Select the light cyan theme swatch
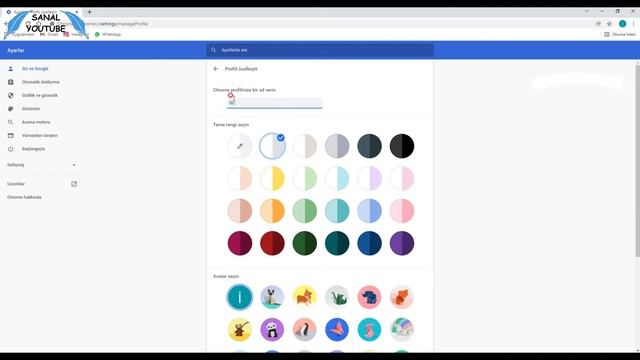640x360 pixels. [x=337, y=178]
